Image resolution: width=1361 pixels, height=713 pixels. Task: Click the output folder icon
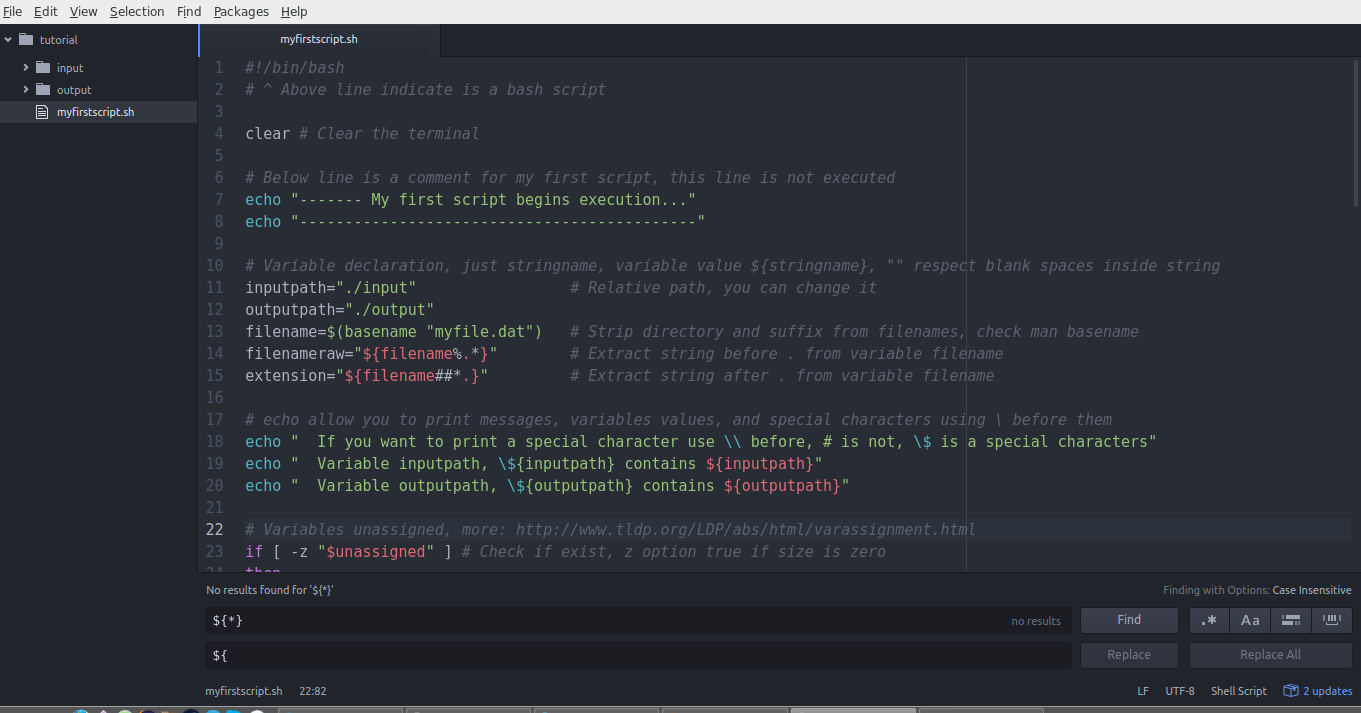[x=44, y=89]
